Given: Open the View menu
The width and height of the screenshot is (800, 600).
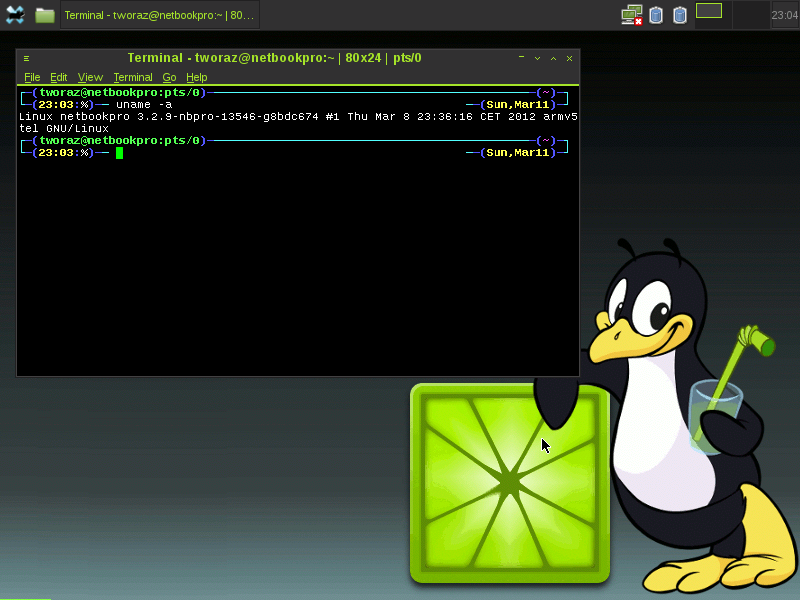Looking at the screenshot, I should [x=90, y=78].
